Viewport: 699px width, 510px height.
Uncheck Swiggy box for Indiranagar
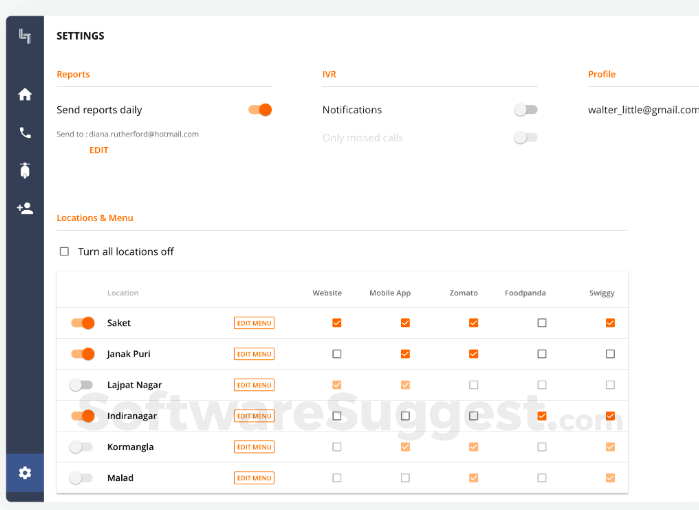(x=610, y=416)
